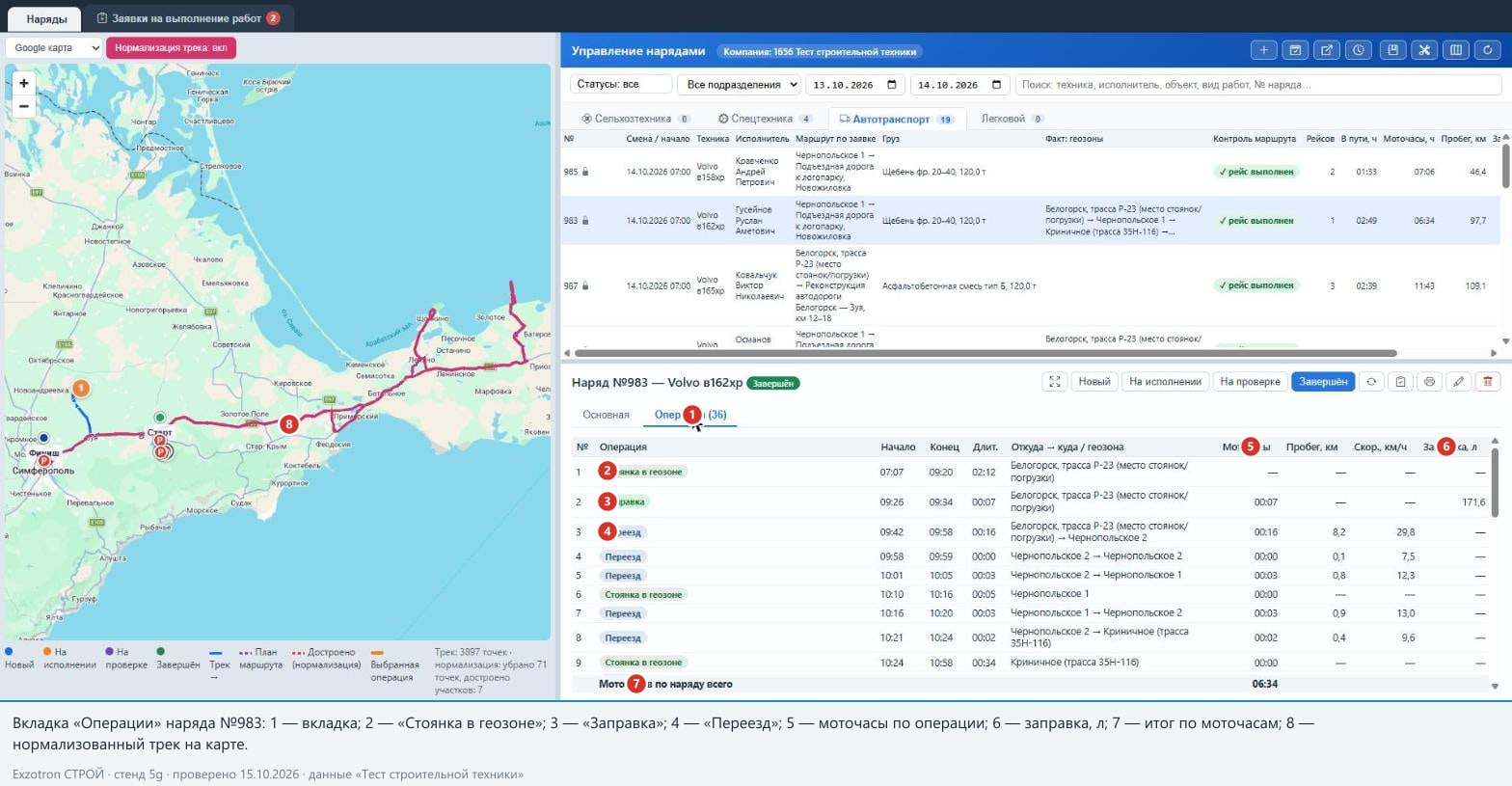Set order status to «На исполнении»
The image size is (1512, 786).
click(1165, 382)
